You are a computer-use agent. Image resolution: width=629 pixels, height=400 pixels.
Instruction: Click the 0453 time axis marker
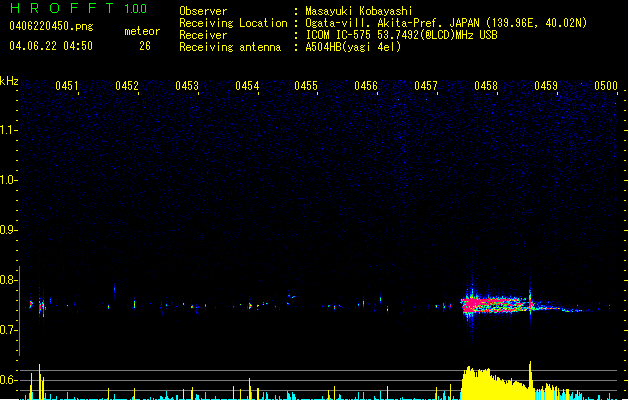pyautogui.click(x=187, y=87)
